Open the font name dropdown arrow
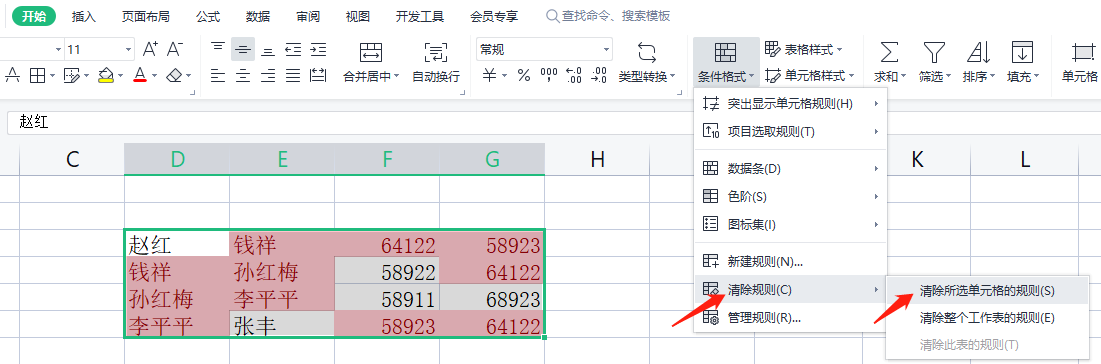 tap(58, 50)
